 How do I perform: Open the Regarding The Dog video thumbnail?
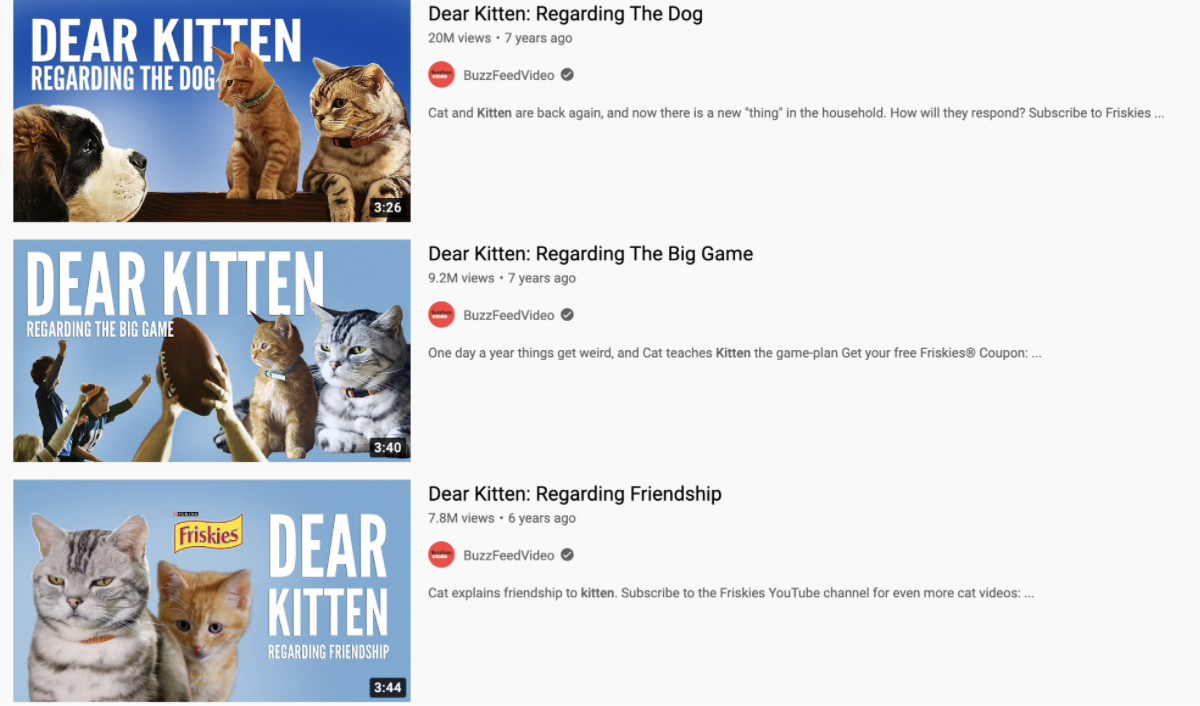(x=211, y=110)
